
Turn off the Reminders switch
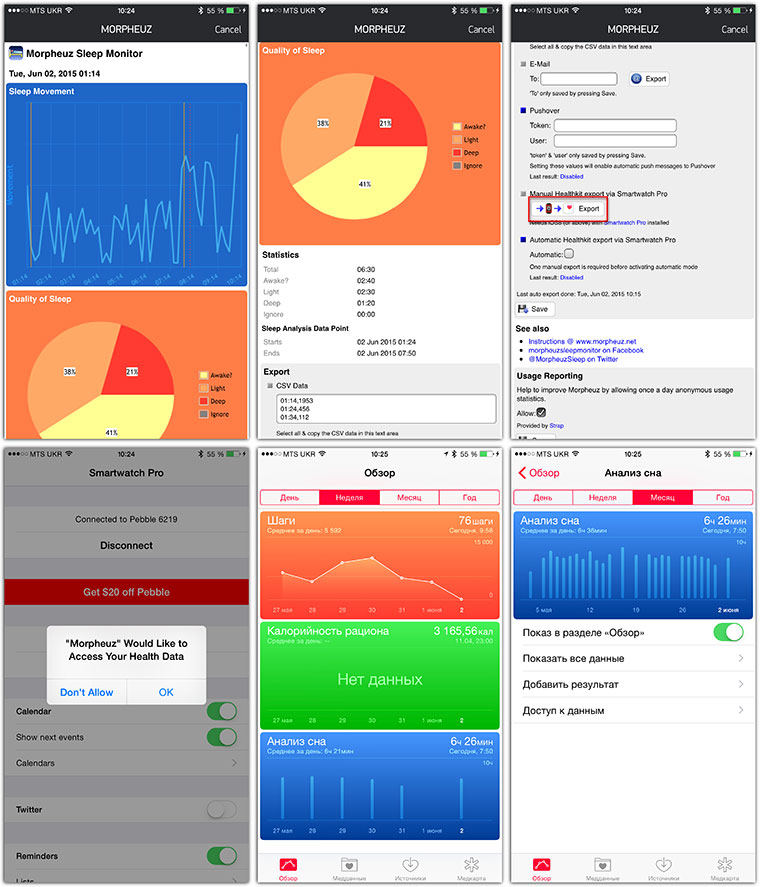click(222, 856)
